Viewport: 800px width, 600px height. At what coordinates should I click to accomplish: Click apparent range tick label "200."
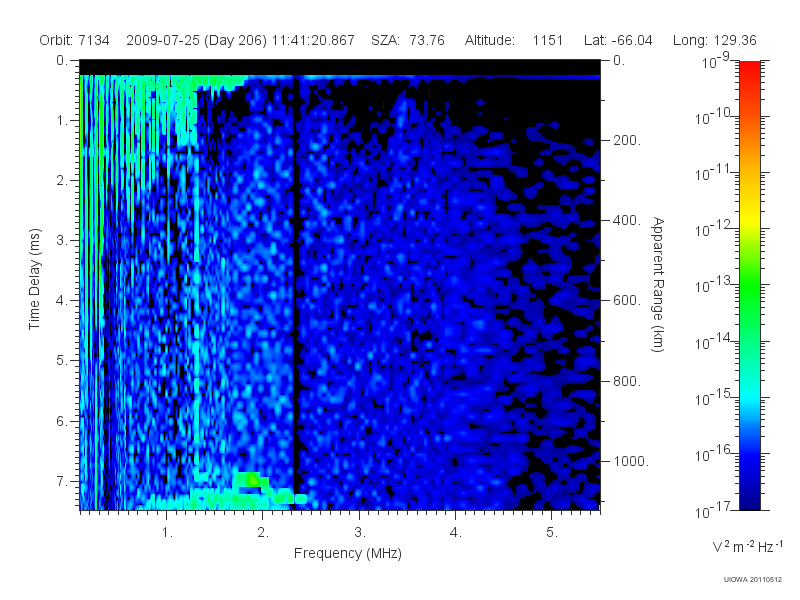pos(627,140)
